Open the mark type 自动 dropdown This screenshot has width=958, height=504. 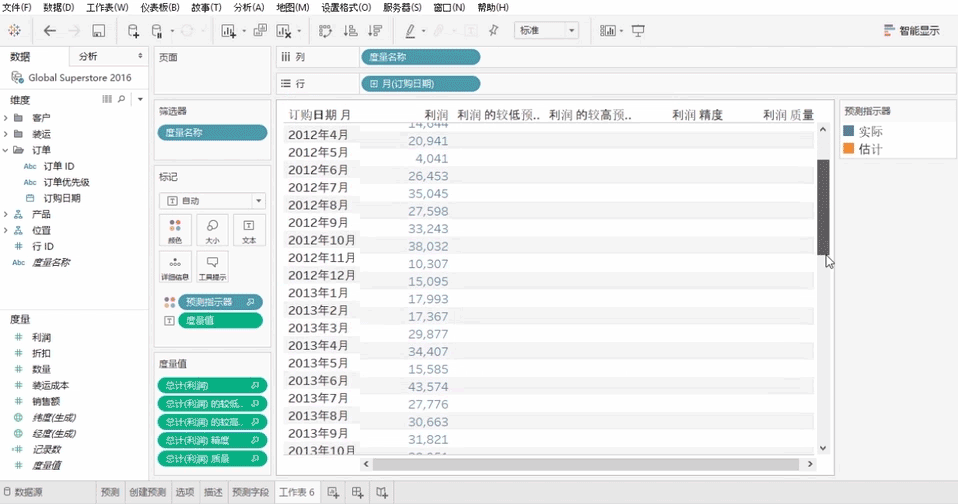[x=211, y=200]
